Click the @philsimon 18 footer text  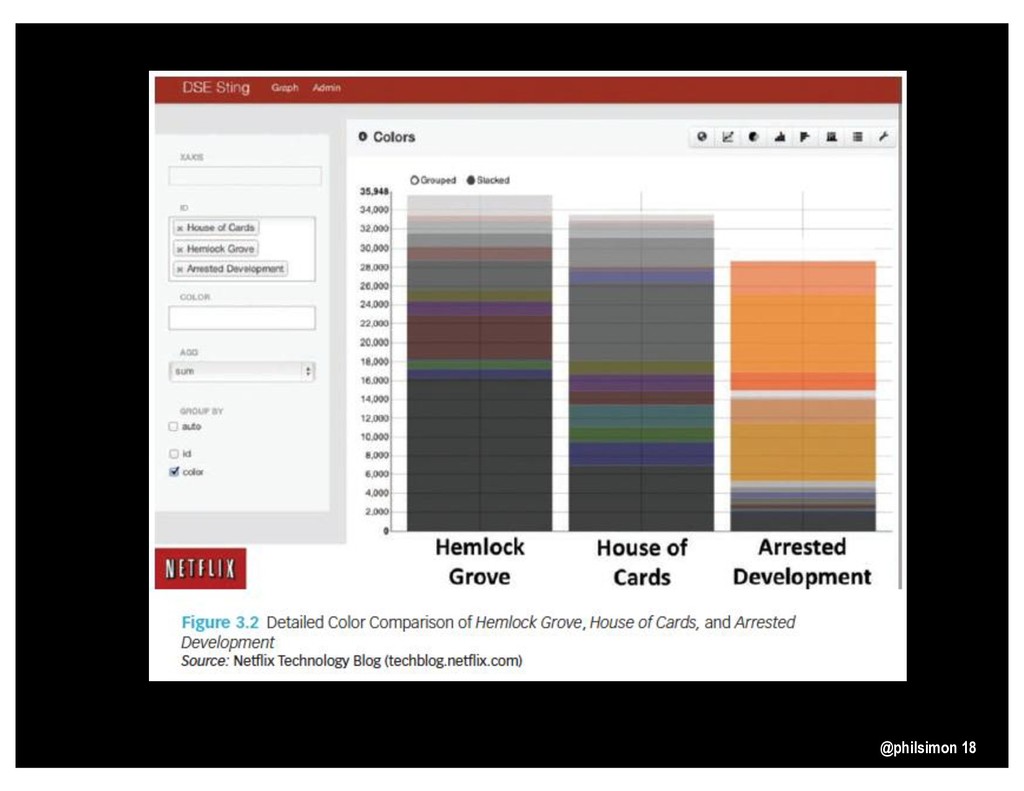click(x=927, y=748)
